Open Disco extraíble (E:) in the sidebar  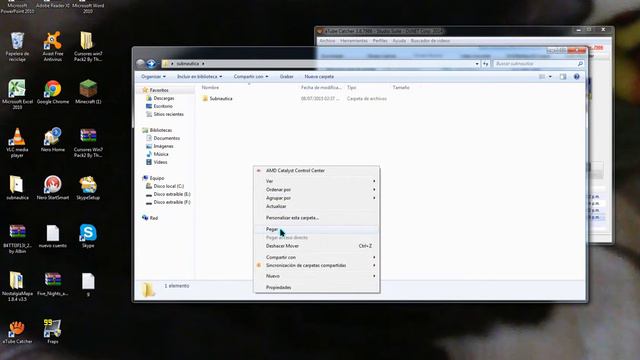[172, 194]
